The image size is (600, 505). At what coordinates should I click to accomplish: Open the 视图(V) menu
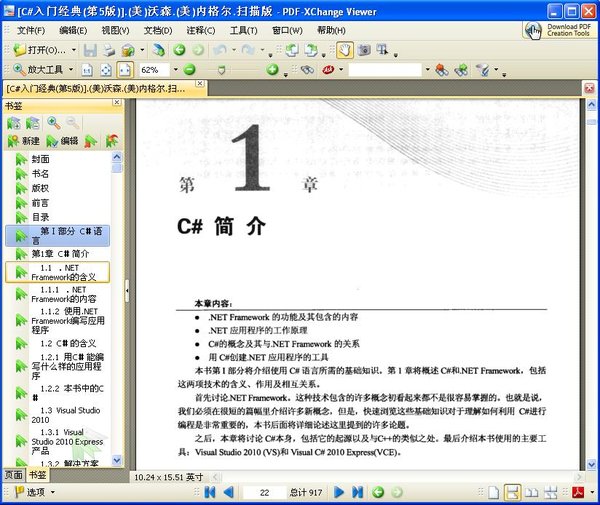115,30
